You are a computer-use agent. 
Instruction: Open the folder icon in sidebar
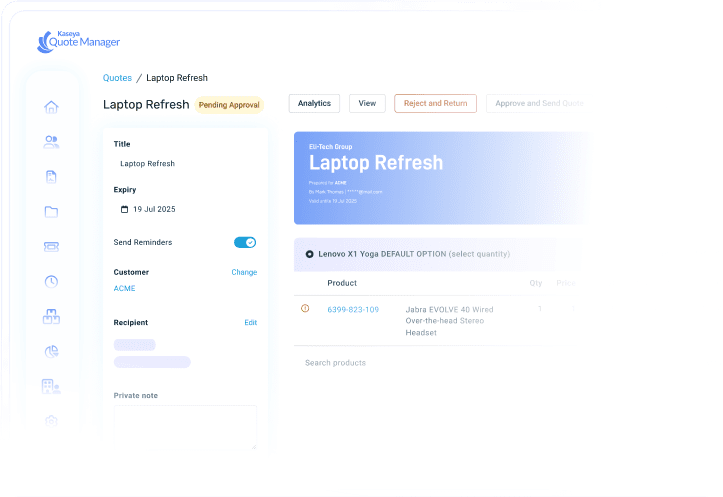[x=51, y=211]
